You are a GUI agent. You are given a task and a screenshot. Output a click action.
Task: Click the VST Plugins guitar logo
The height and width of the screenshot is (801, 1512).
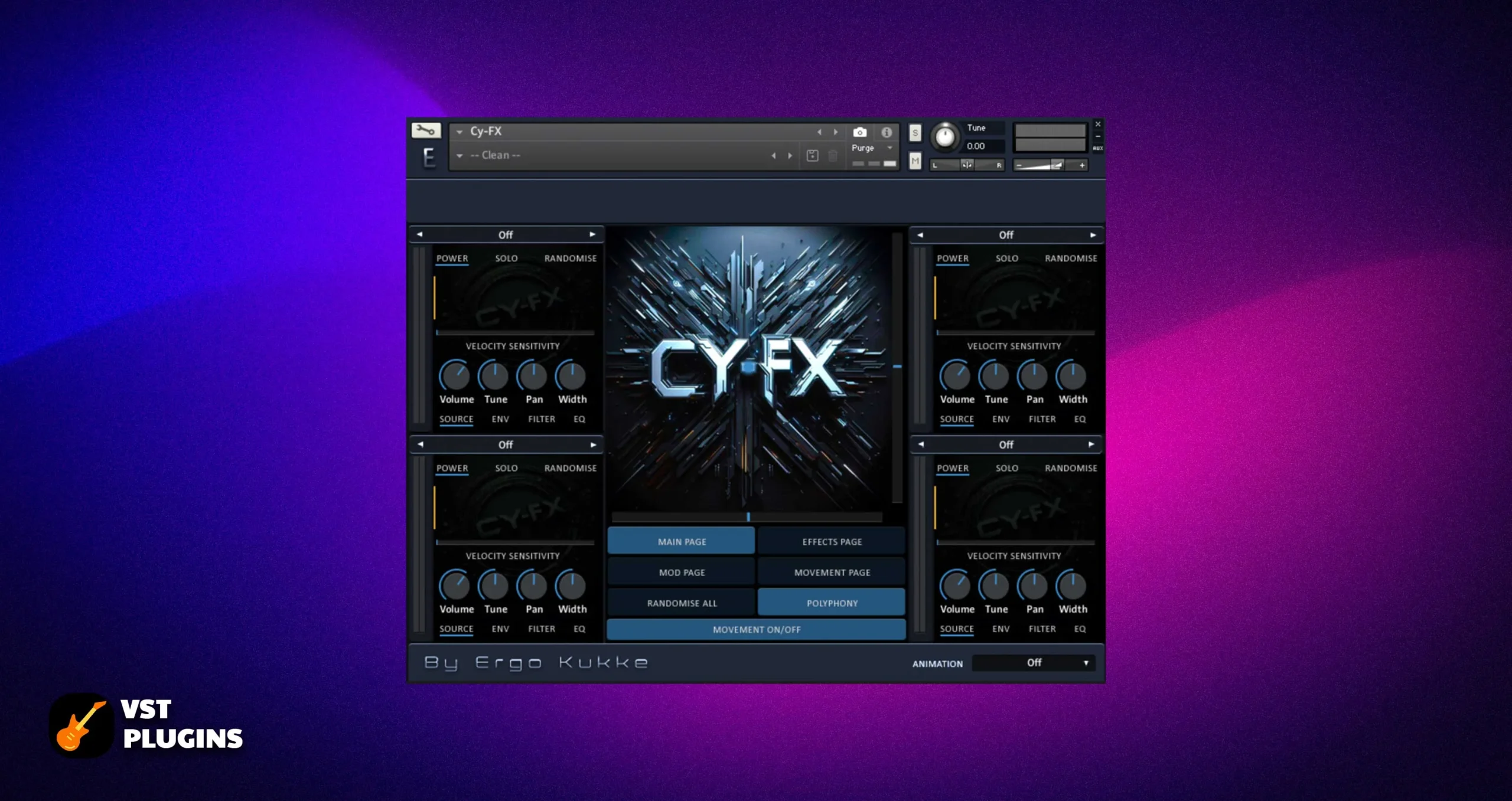82,725
